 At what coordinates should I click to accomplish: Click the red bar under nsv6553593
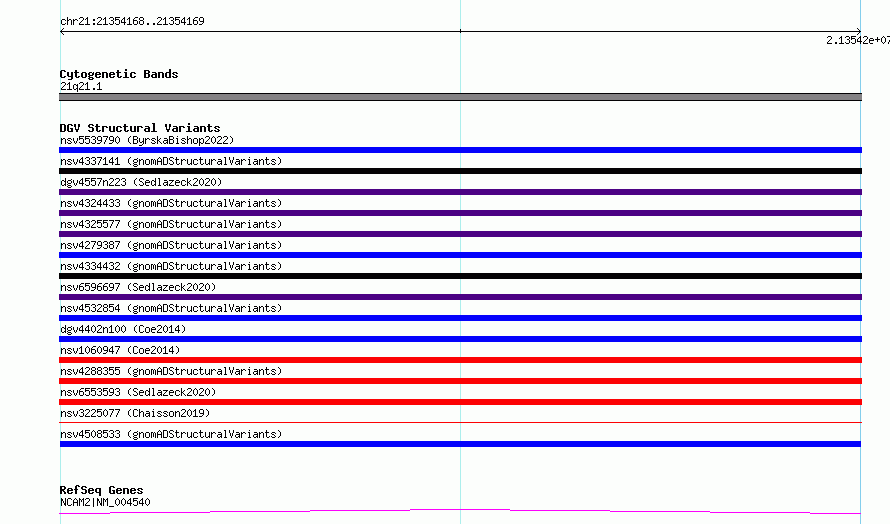point(460,402)
